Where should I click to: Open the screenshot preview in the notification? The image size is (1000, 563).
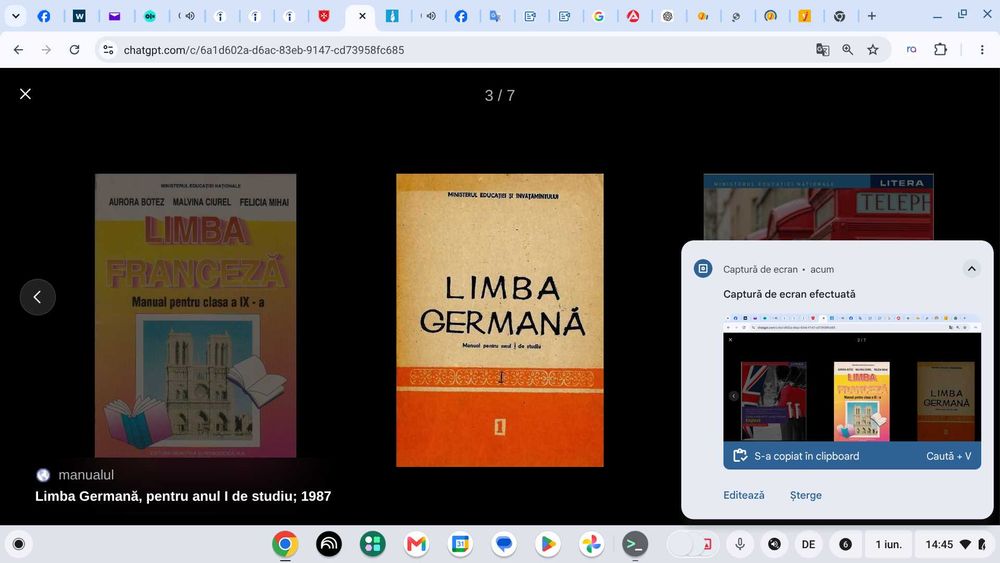tap(852, 377)
